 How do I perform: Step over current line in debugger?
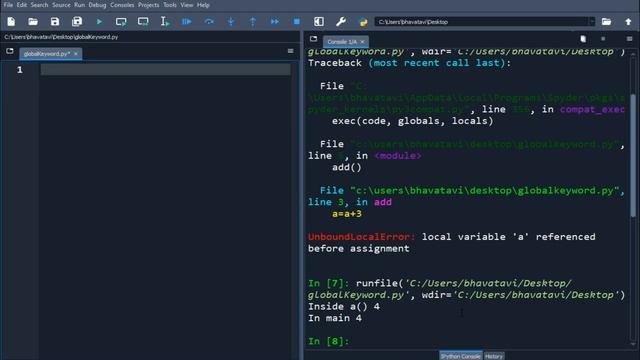(209, 22)
